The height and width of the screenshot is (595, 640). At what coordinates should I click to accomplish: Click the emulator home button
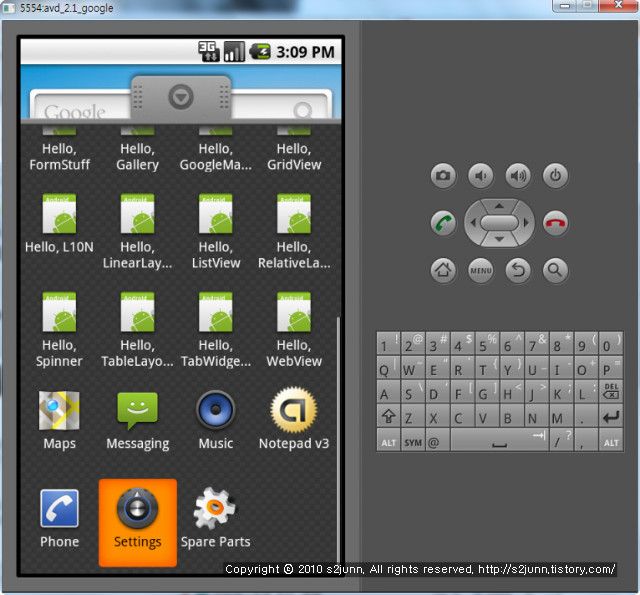[x=443, y=270]
